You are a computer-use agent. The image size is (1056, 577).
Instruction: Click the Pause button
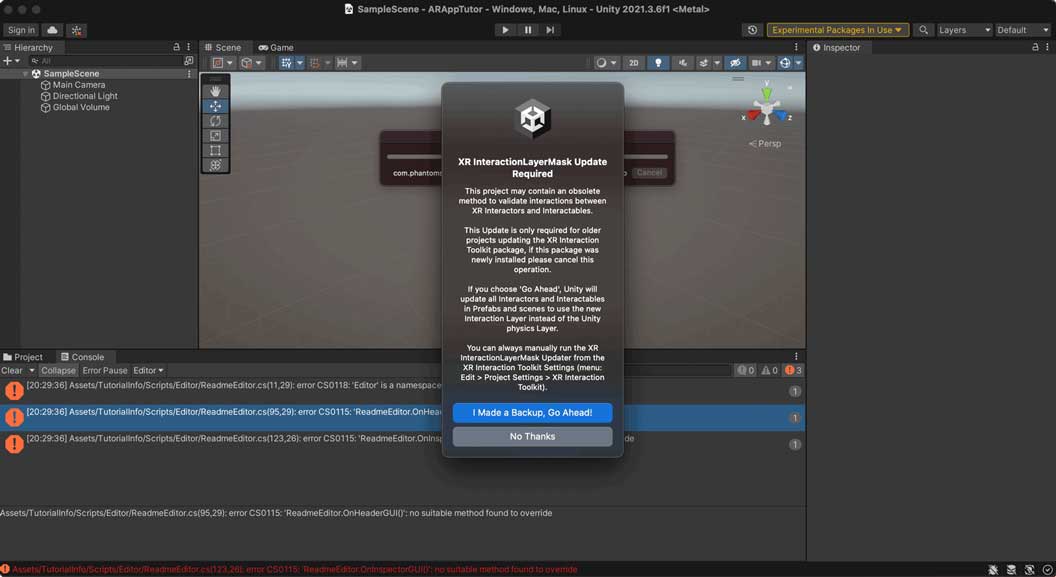click(x=528, y=30)
